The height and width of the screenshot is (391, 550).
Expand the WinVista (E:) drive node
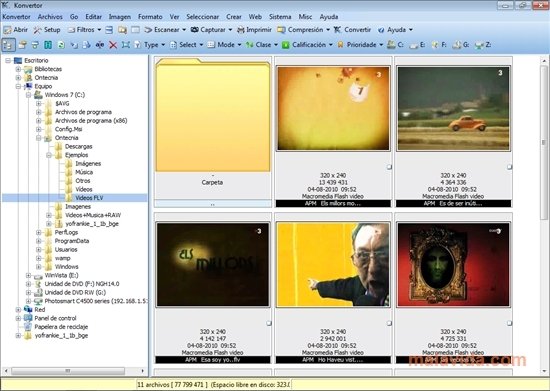[x=28, y=275]
